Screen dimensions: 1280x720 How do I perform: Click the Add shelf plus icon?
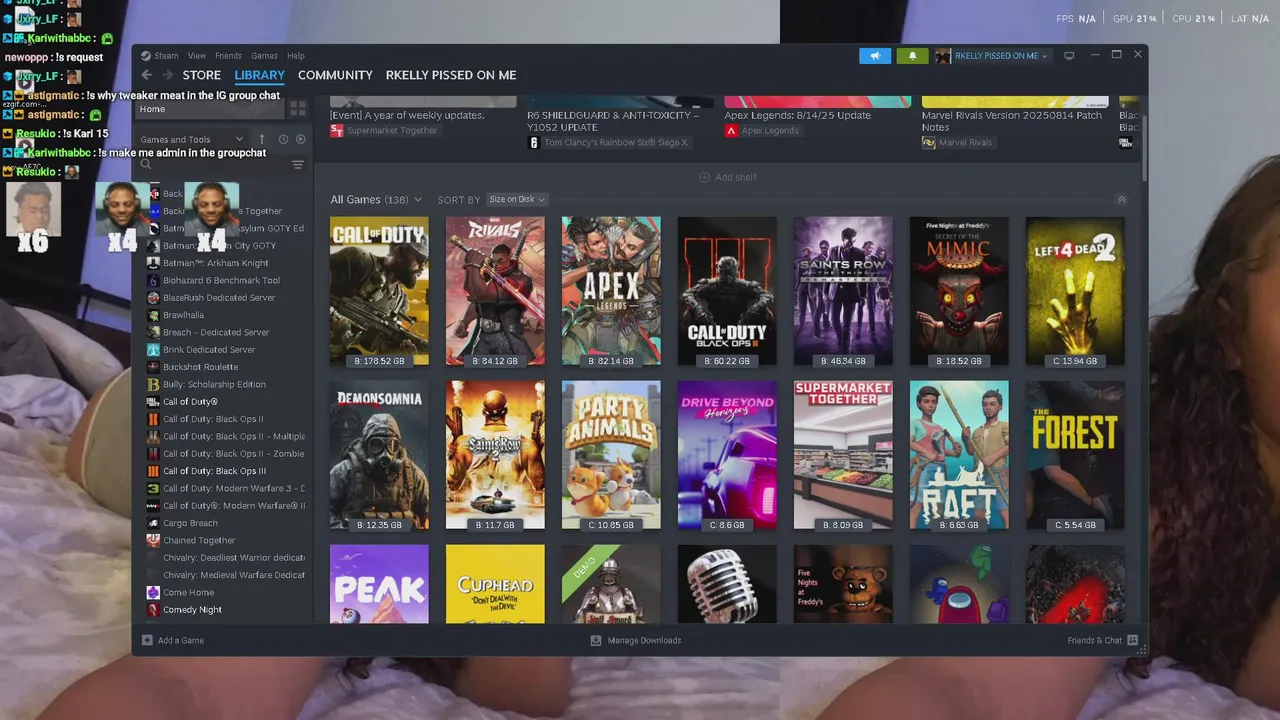coord(704,177)
